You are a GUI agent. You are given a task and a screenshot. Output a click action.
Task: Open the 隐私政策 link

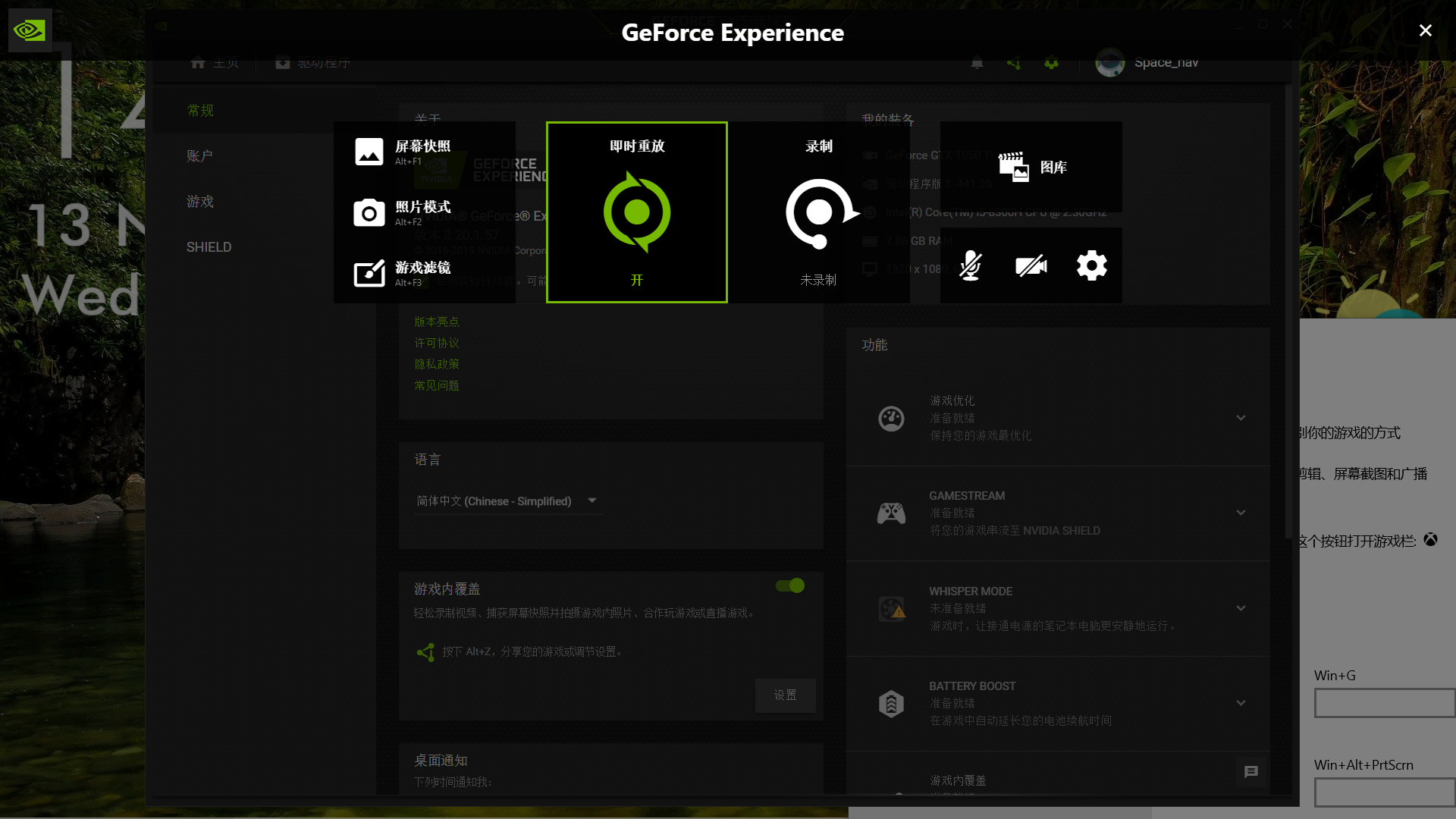click(x=437, y=365)
